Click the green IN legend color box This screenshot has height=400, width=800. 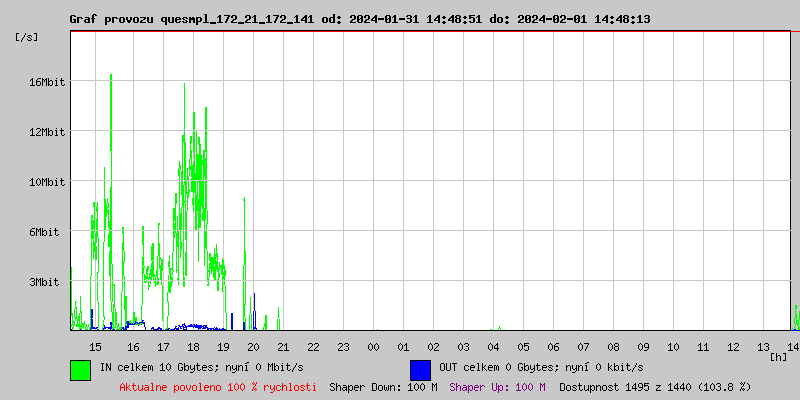pos(80,370)
